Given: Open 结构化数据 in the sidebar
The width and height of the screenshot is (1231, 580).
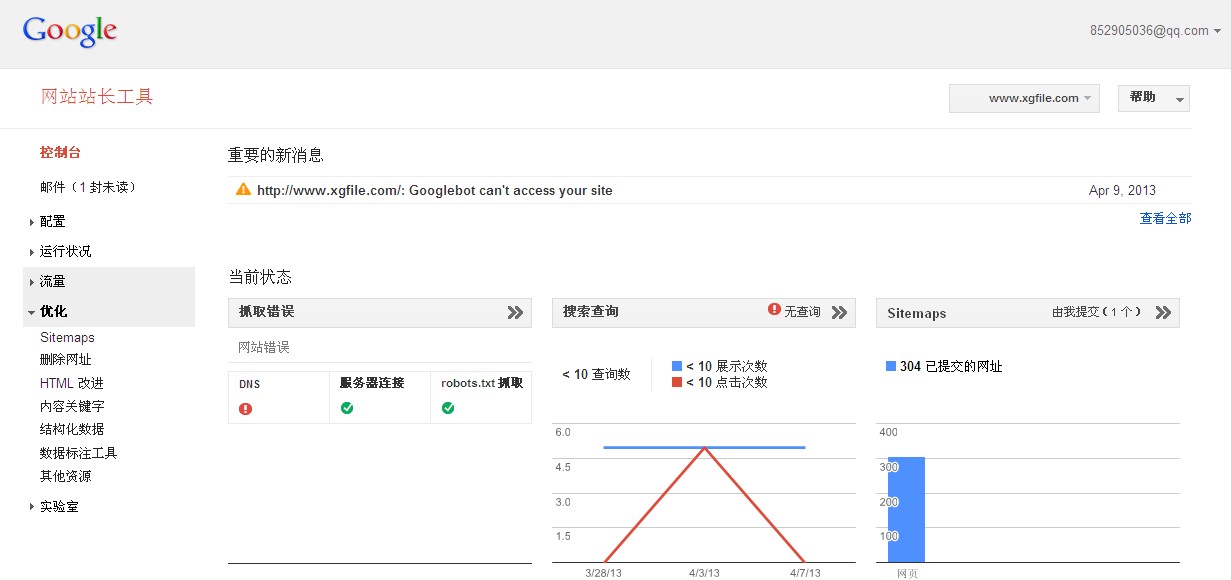Looking at the screenshot, I should [x=72, y=430].
